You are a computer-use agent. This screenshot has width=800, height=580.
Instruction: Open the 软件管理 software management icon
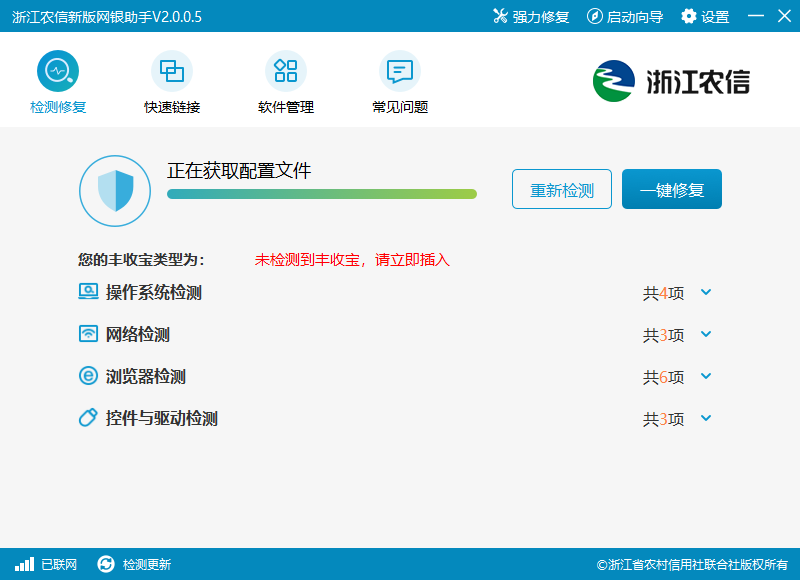click(x=286, y=71)
